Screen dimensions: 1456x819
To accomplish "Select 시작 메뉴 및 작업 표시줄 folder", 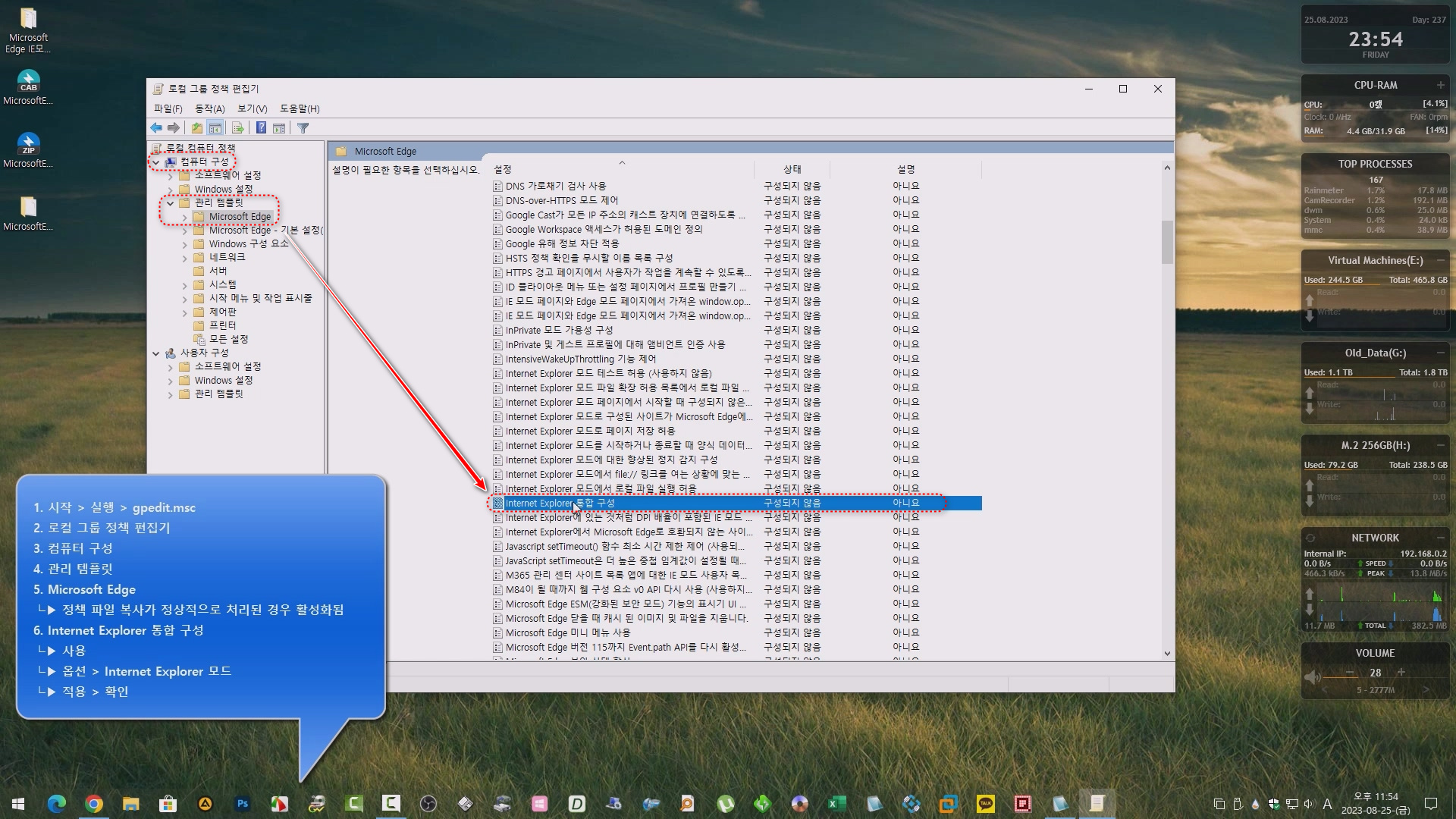I will coord(261,298).
